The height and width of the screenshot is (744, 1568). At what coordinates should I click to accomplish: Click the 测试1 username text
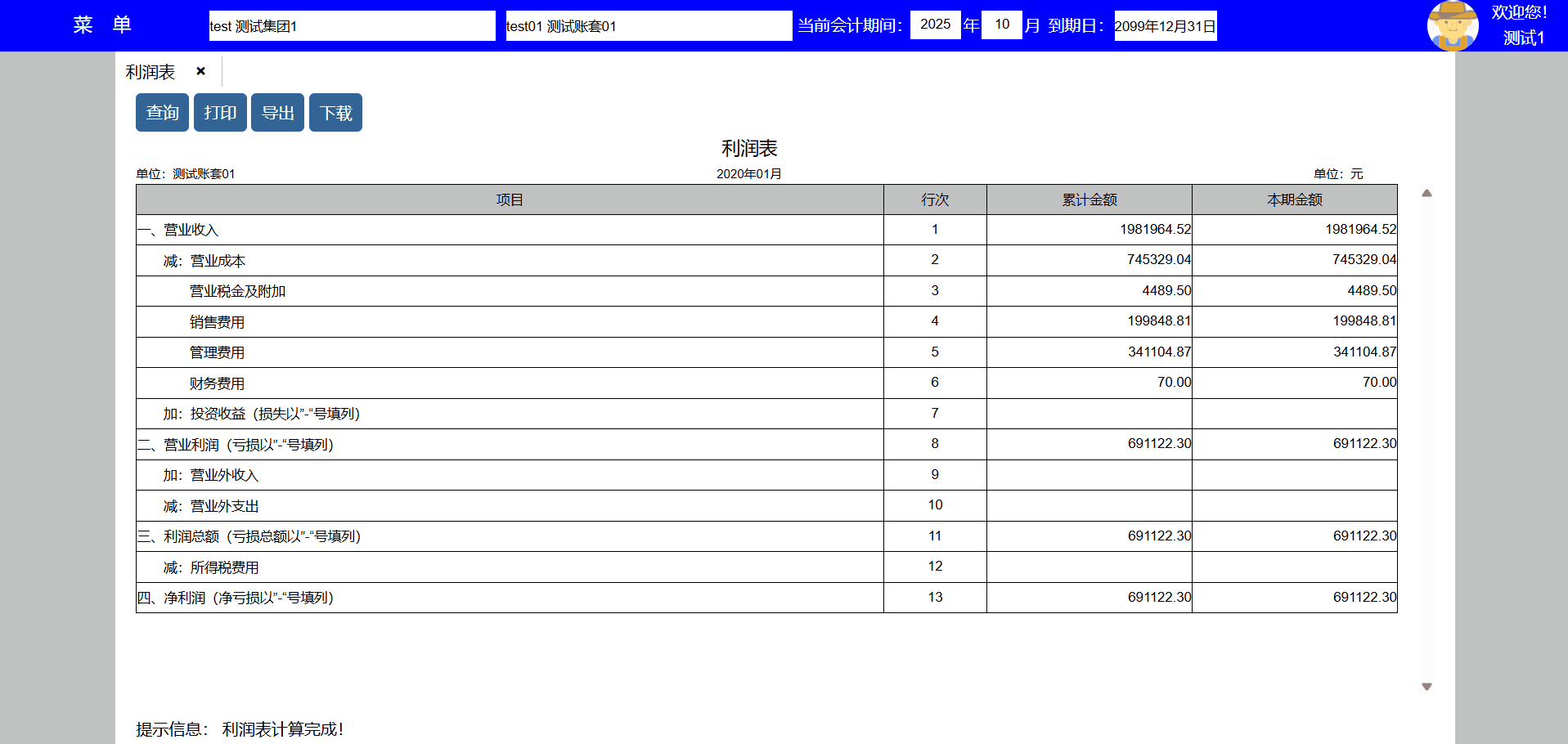(x=1523, y=38)
